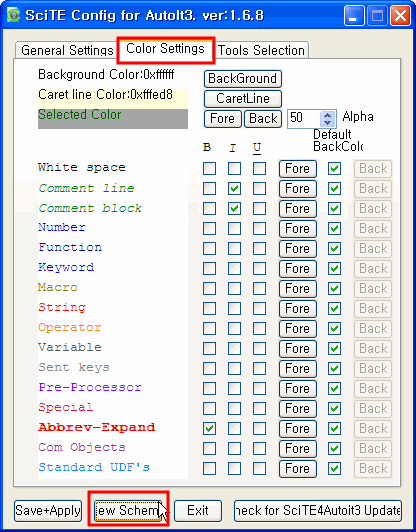Enable bold for Keyword
This screenshot has width=416, height=532.
point(209,269)
